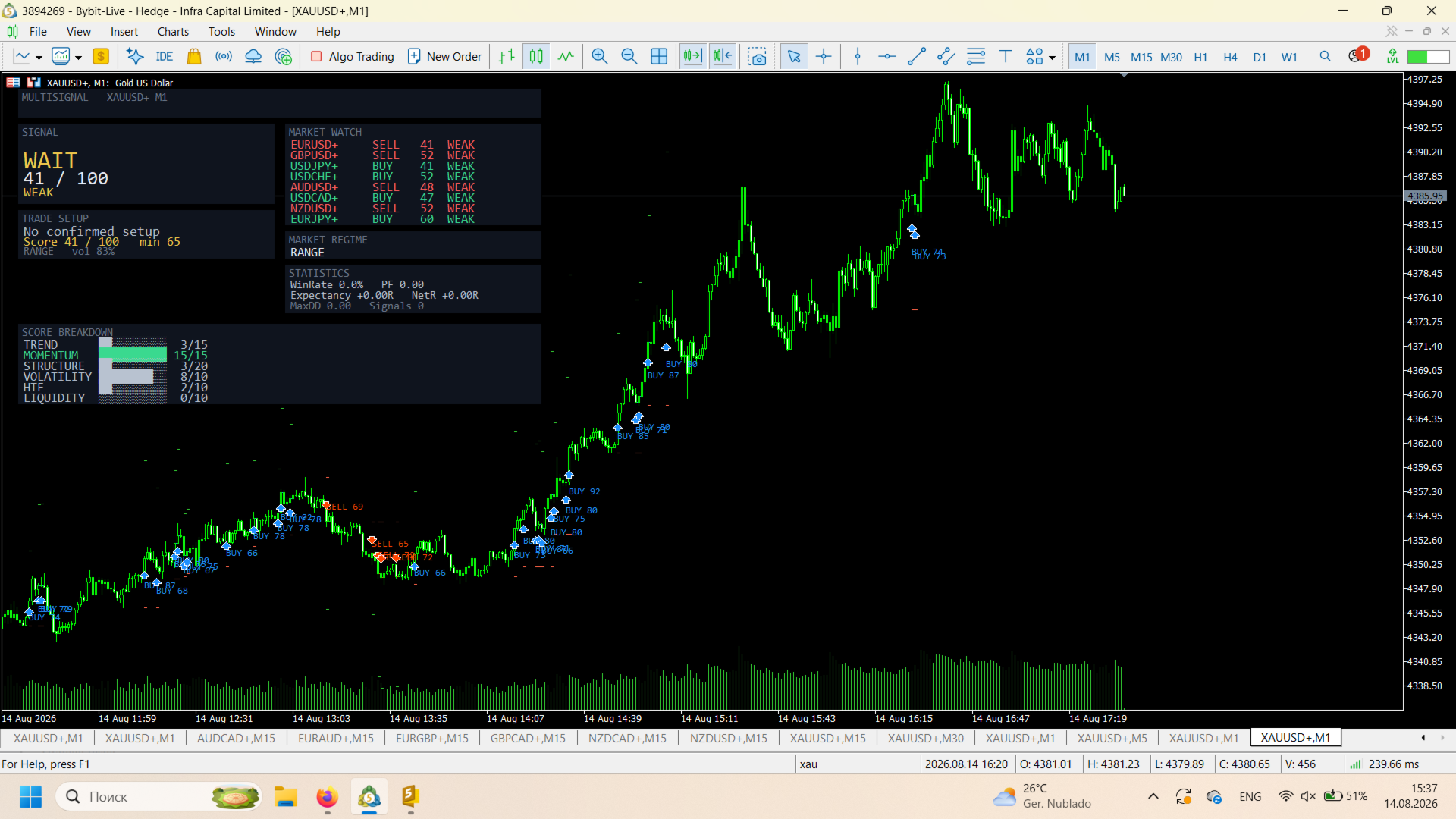Select the Fibonacci retracement tool
Screen dimensions: 1456x819
(976, 56)
